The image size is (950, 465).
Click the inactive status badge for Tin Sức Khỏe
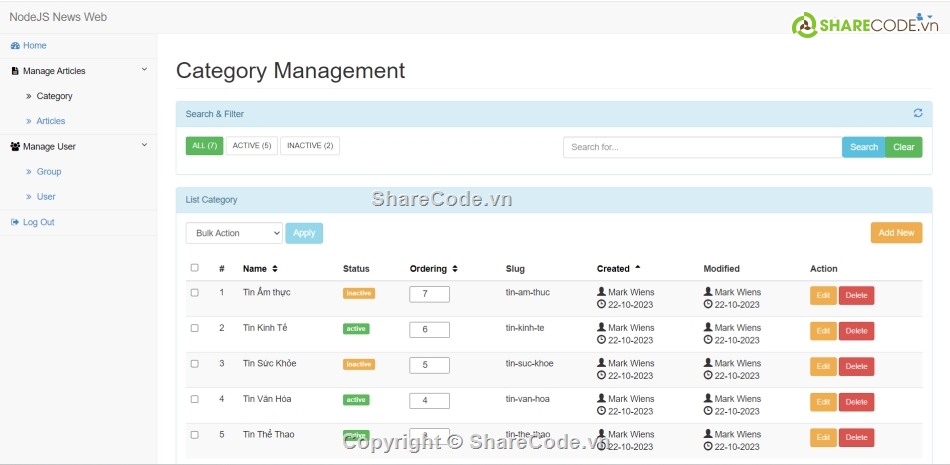358,364
